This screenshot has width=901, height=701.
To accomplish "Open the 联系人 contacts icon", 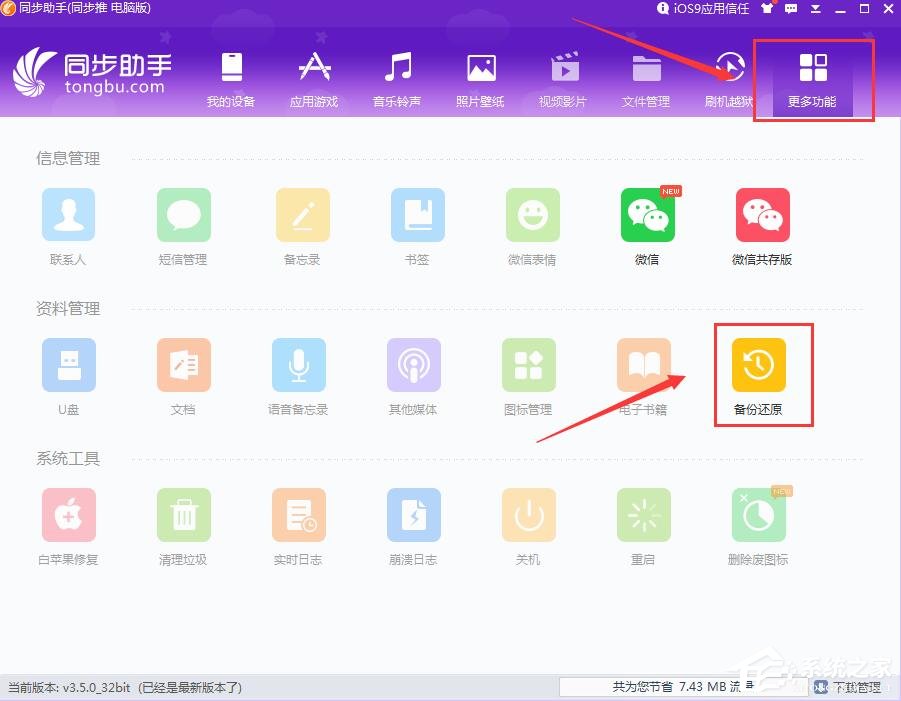I will click(68, 215).
